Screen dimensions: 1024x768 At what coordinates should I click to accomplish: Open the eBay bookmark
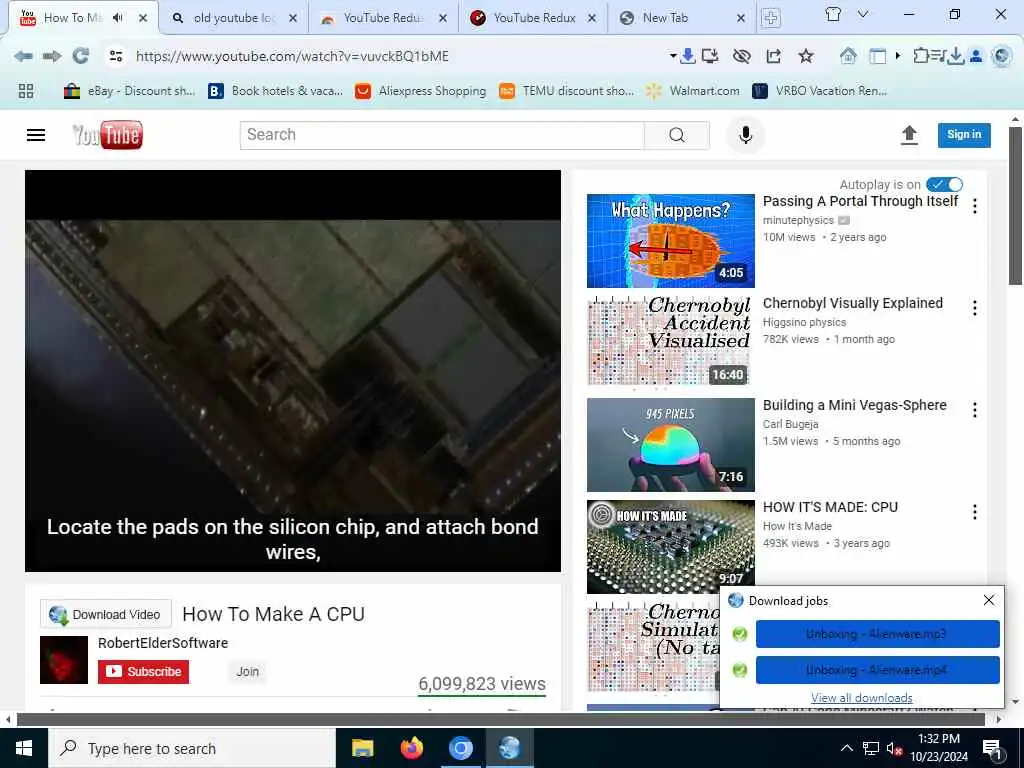(129, 91)
